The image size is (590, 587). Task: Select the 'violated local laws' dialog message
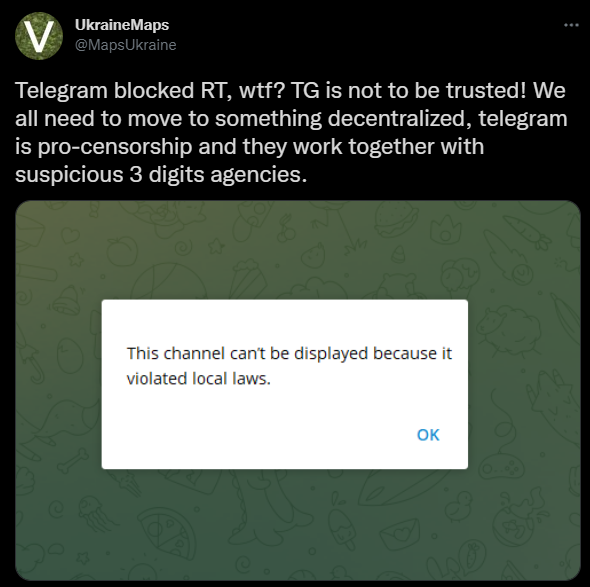click(289, 366)
